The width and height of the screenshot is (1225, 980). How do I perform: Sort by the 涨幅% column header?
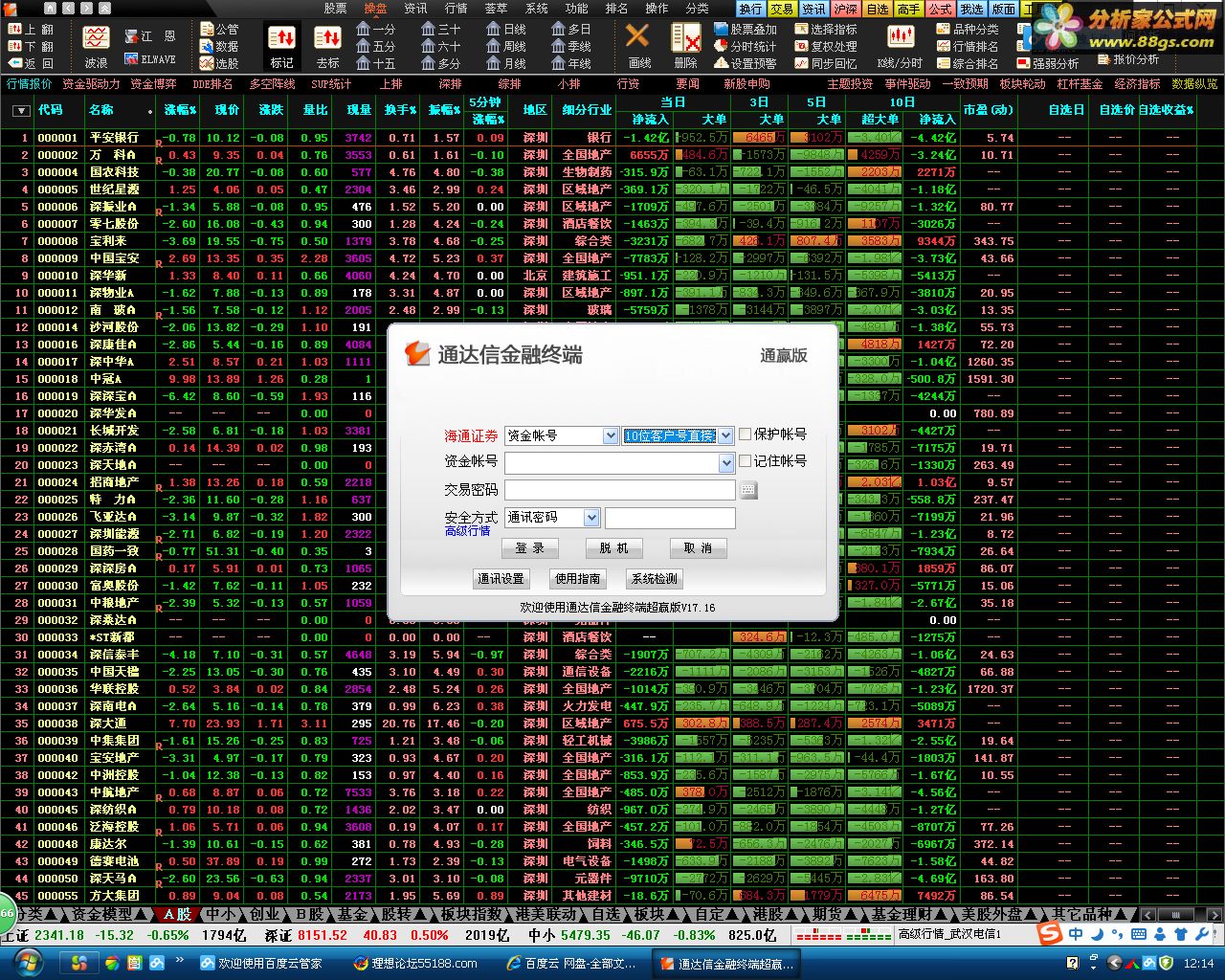(179, 110)
